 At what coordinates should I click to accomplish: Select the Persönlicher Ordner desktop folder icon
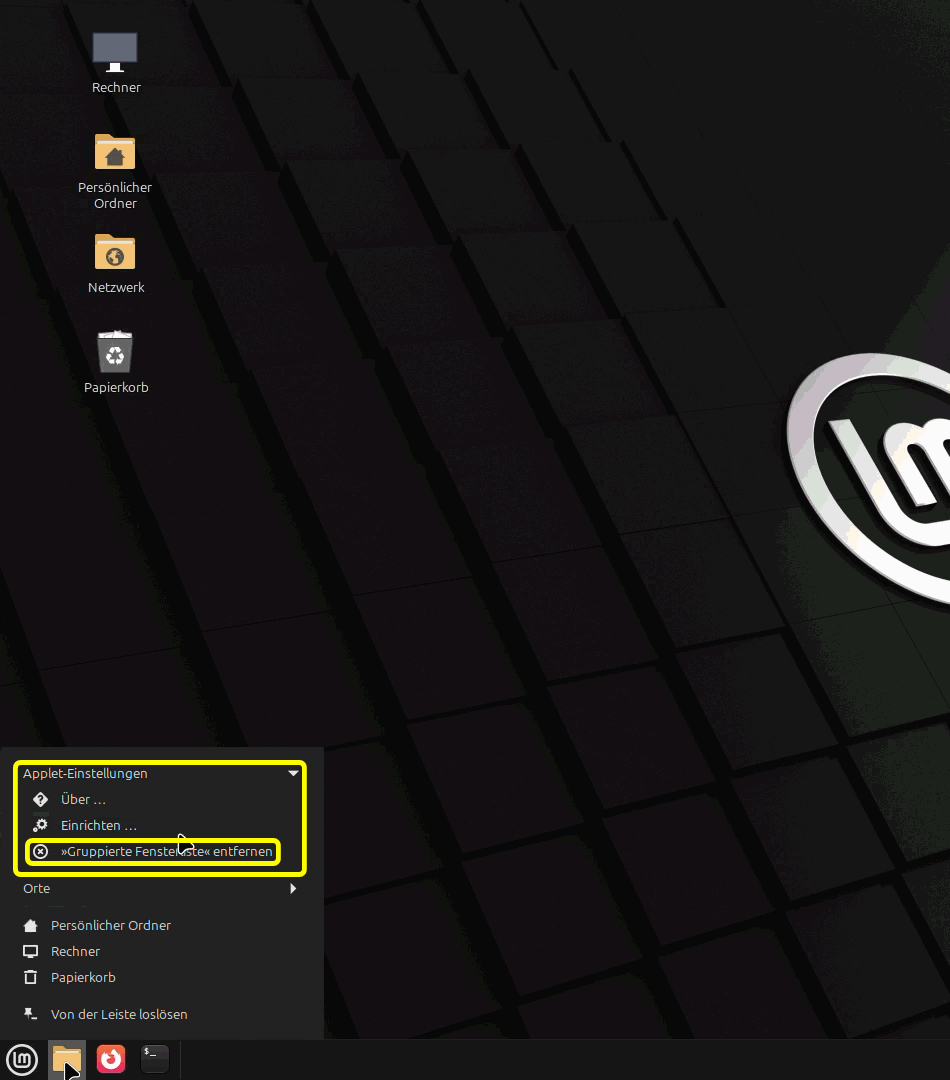pyautogui.click(x=115, y=153)
